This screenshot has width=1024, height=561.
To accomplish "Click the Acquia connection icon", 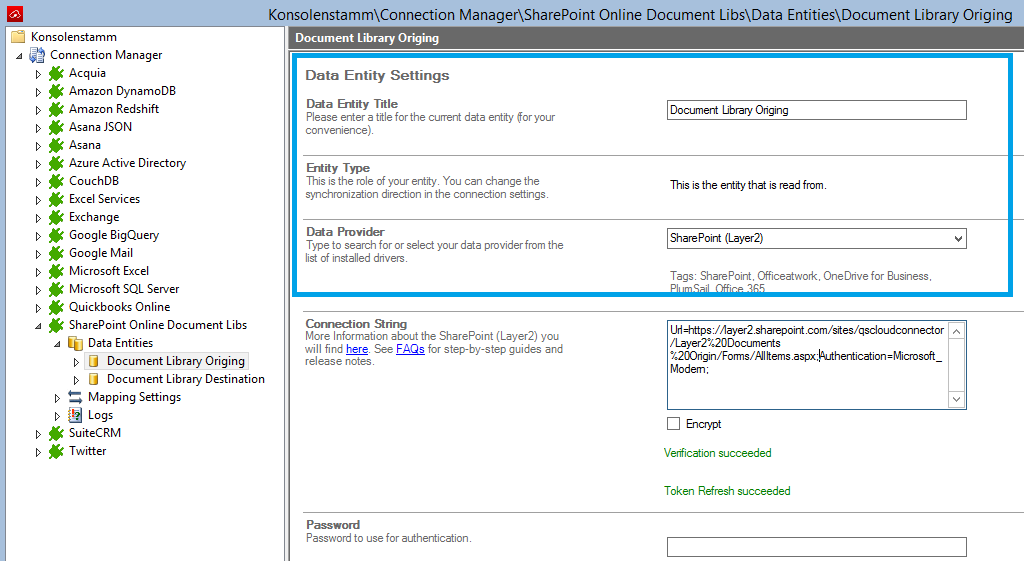I will 56,73.
